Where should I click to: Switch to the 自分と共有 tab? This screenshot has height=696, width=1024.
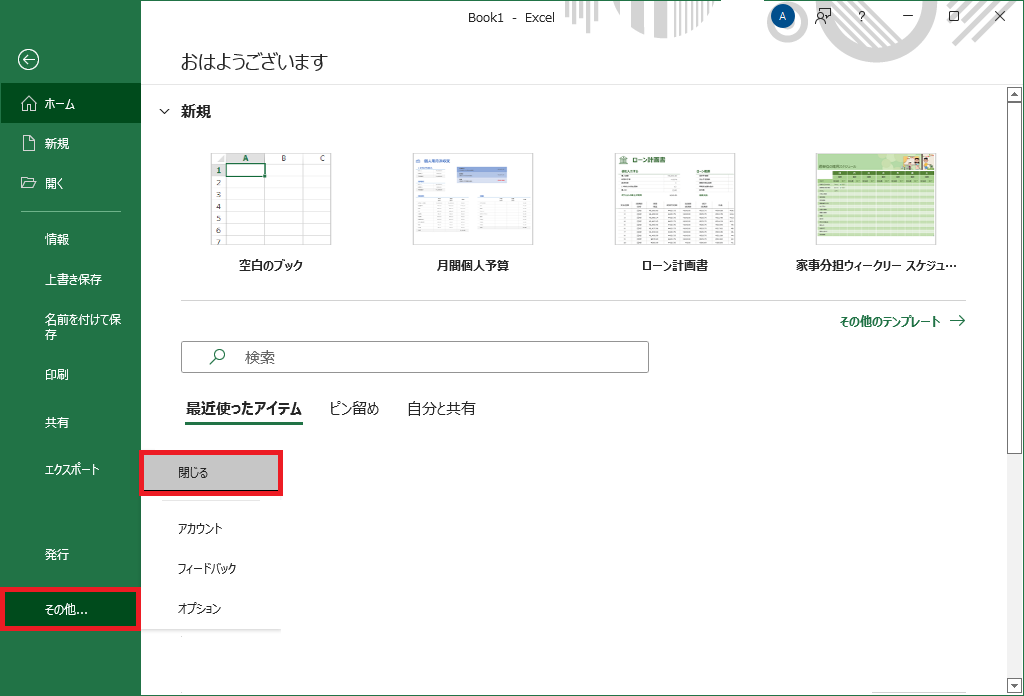[441, 408]
